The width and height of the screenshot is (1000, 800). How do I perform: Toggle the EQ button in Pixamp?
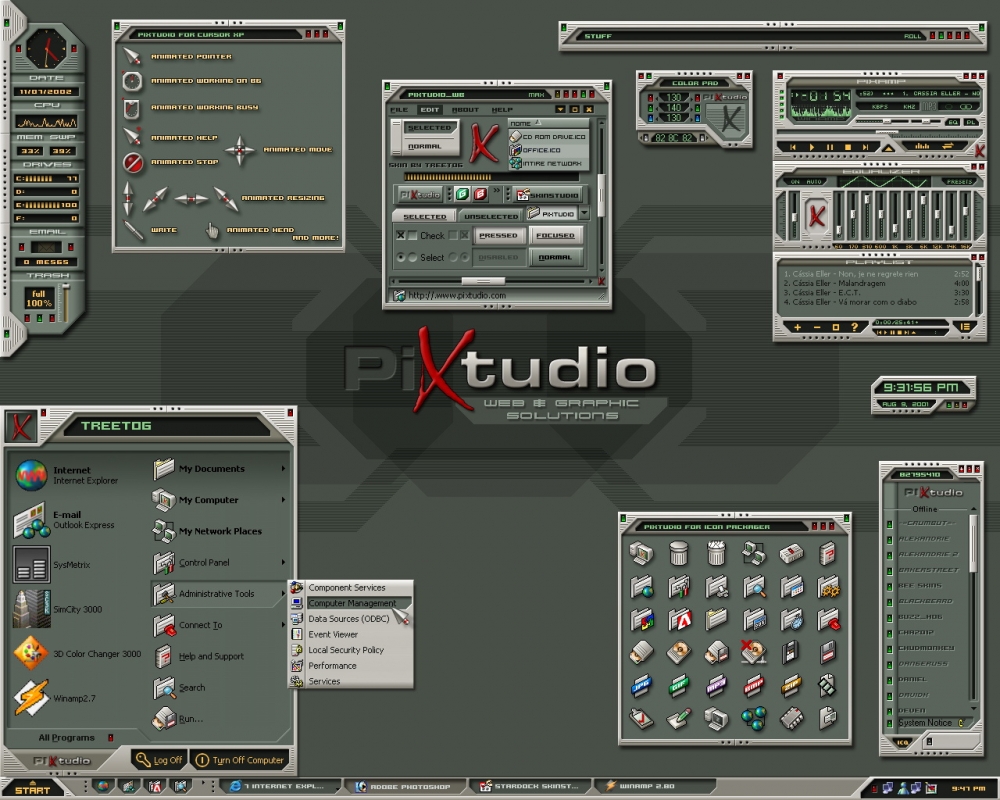[x=953, y=122]
